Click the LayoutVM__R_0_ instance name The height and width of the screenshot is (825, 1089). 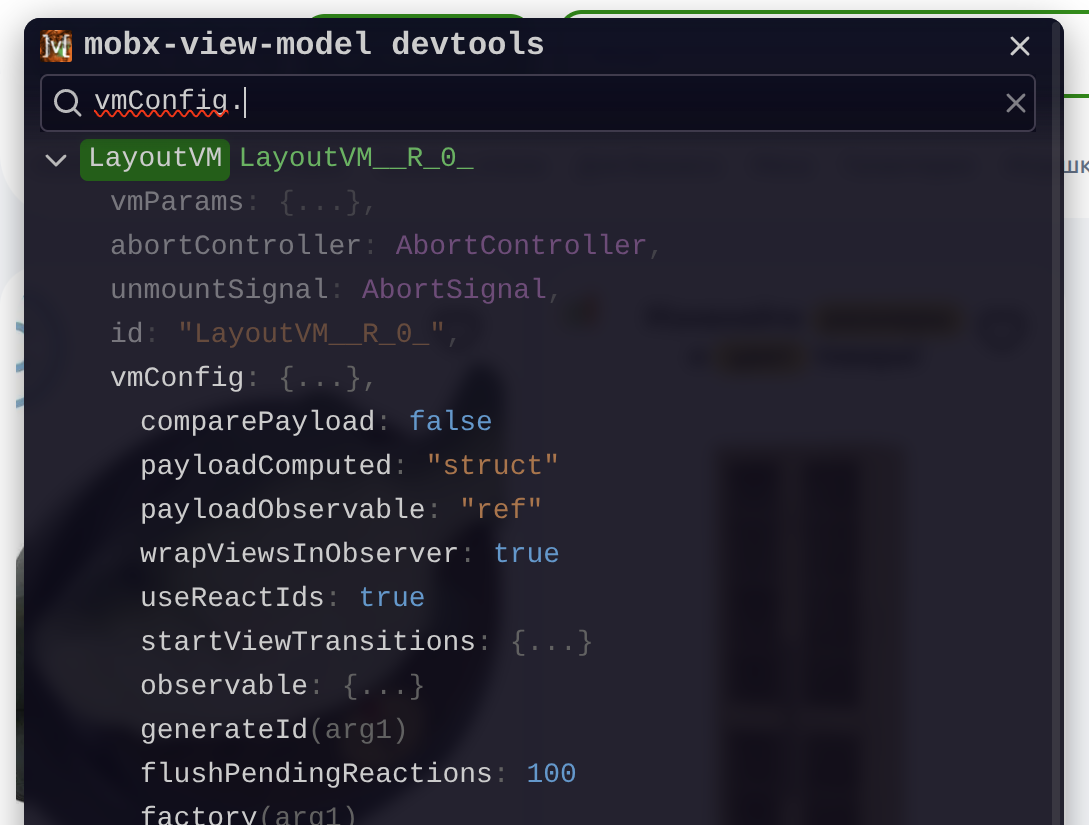tap(356, 158)
